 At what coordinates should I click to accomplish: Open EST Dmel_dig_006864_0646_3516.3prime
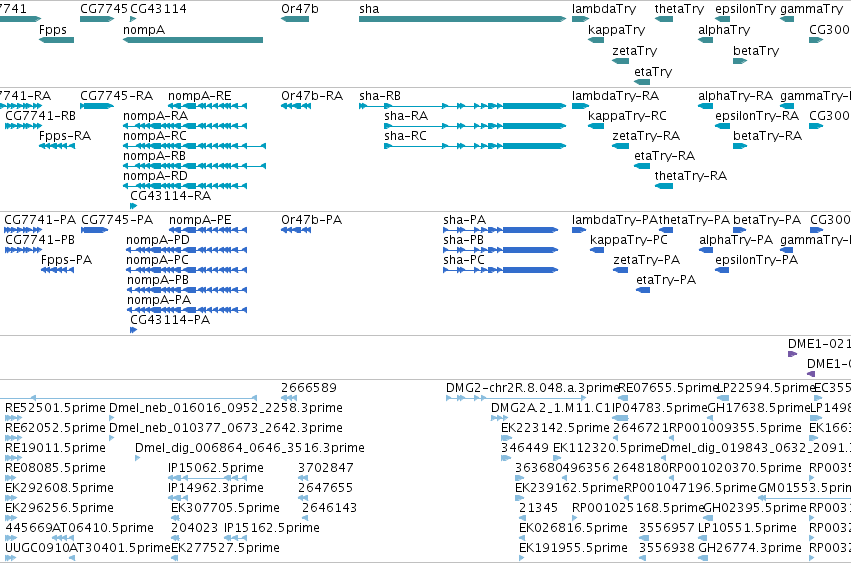[x=250, y=448]
